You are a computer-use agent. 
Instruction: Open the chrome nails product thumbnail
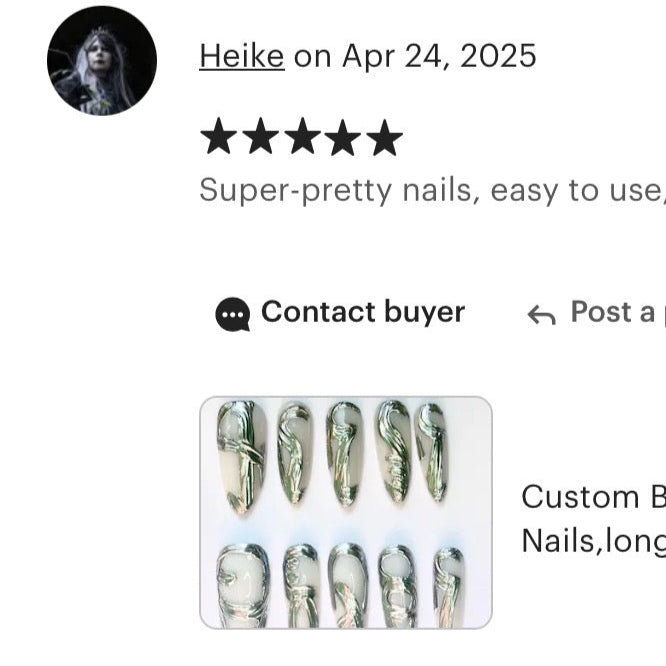(x=346, y=512)
